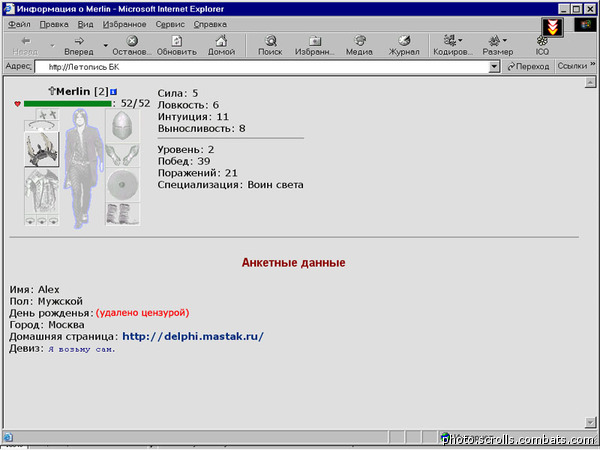Click the IE page icon in status bar

(8, 437)
